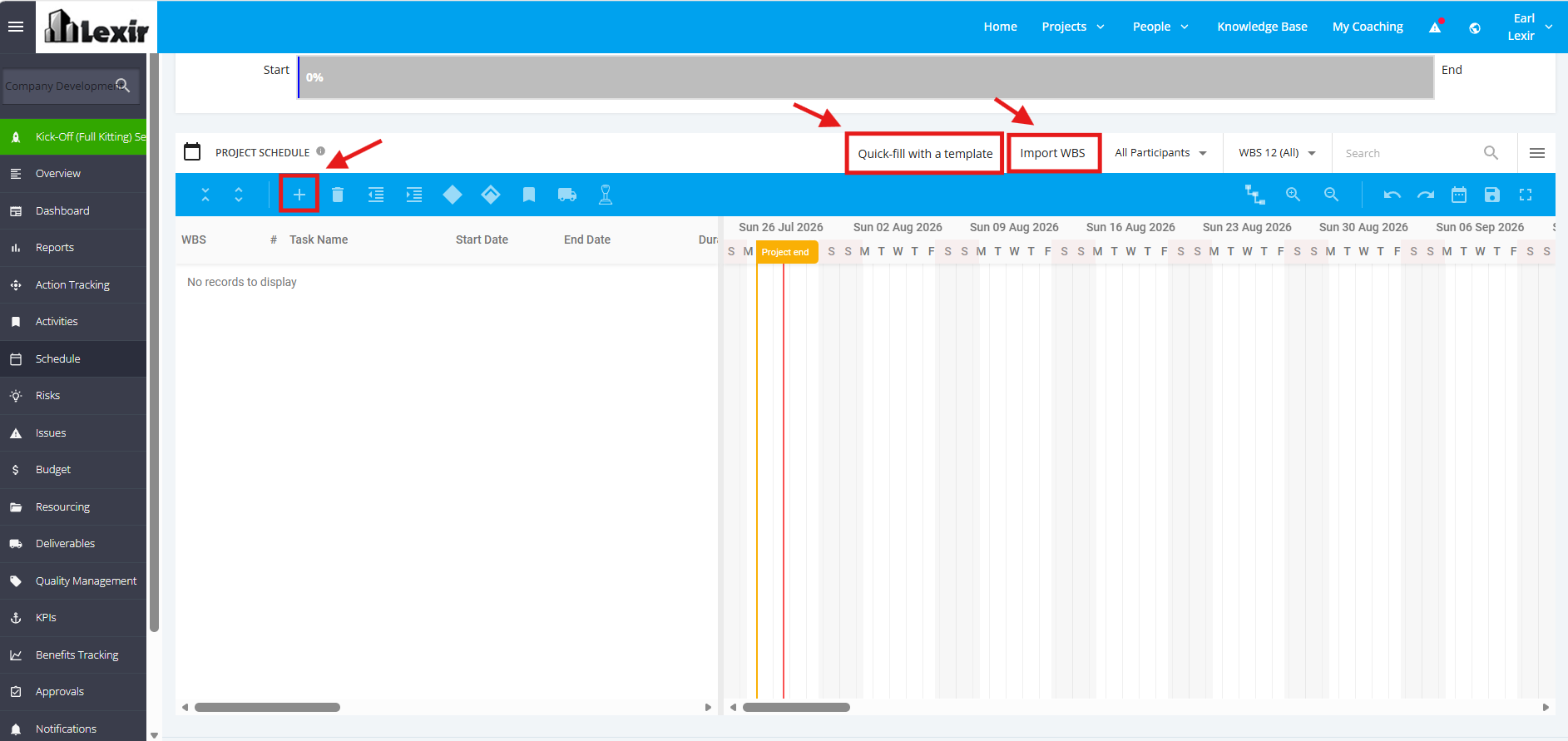This screenshot has width=1568, height=741.
Task: Click the Project end marker on the timeline
Action: point(786,252)
